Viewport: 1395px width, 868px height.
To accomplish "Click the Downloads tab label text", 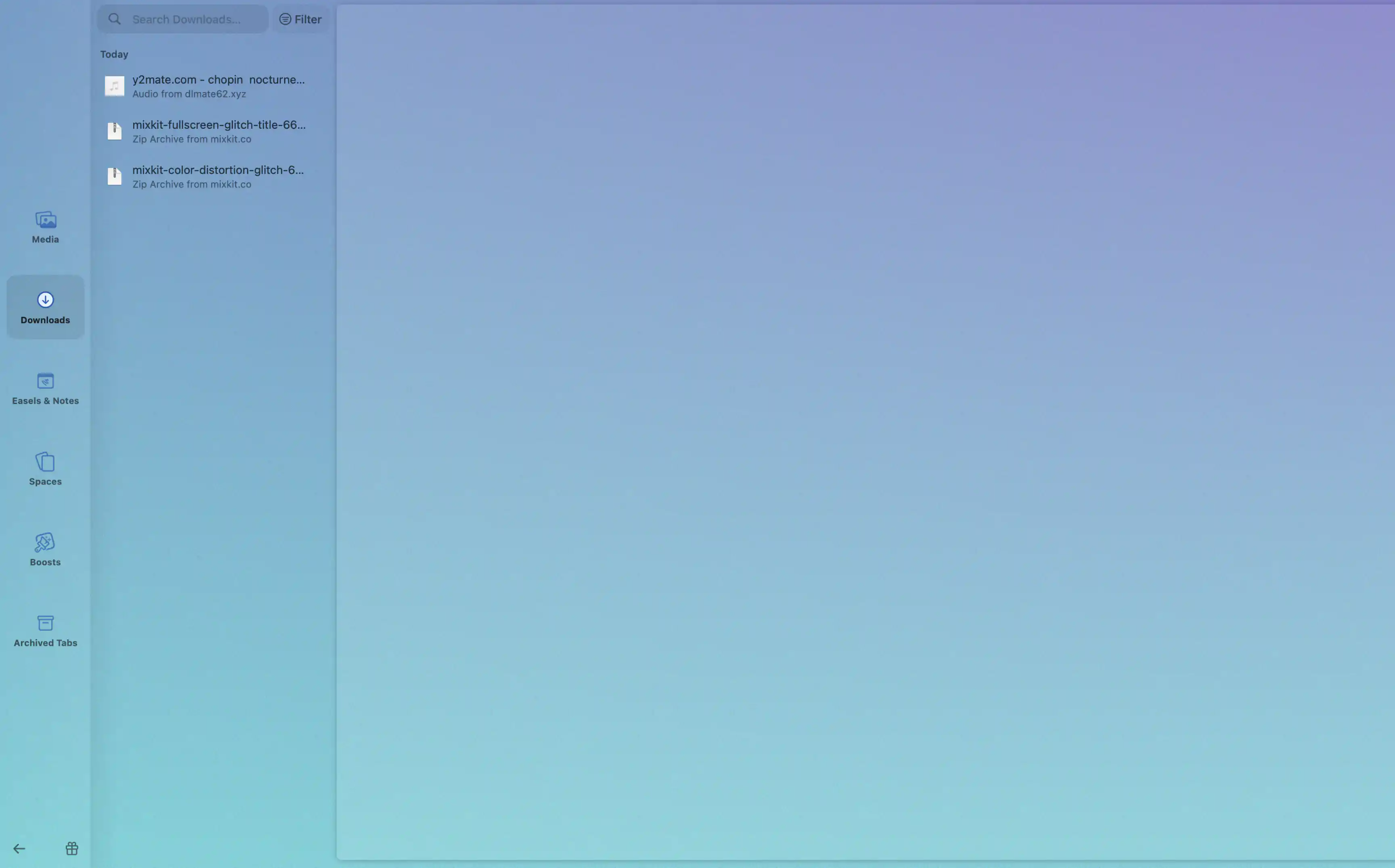I will 46,320.
